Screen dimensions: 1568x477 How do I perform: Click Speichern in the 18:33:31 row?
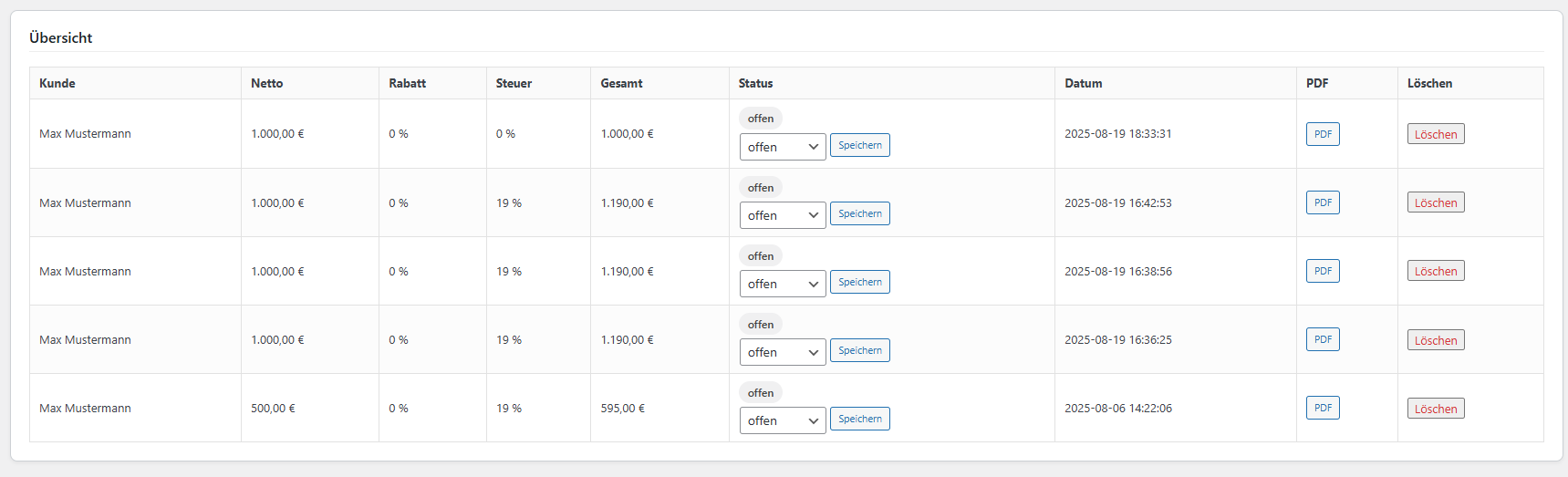pos(859,145)
